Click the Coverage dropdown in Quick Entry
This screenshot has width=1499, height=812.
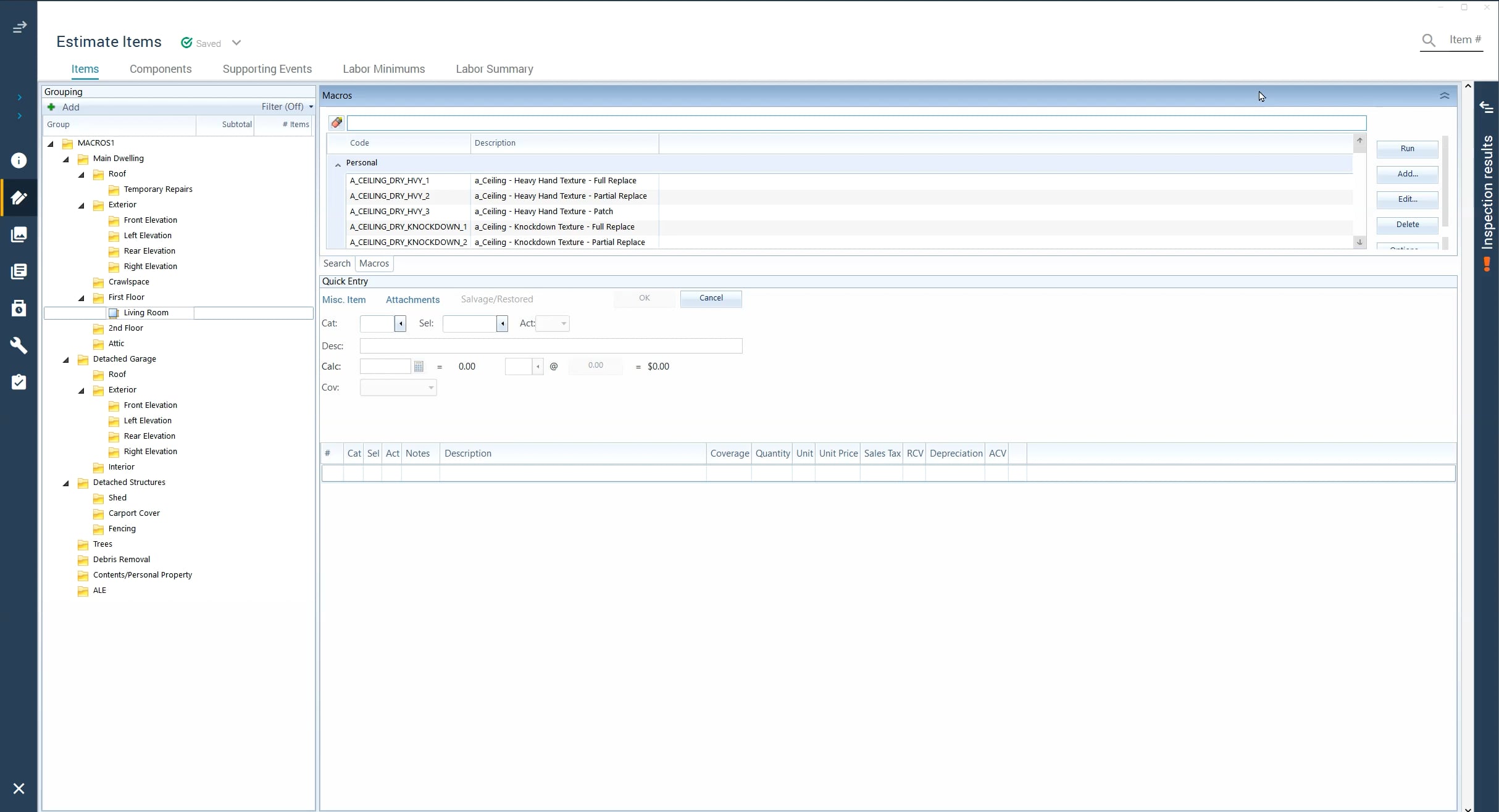[x=398, y=387]
